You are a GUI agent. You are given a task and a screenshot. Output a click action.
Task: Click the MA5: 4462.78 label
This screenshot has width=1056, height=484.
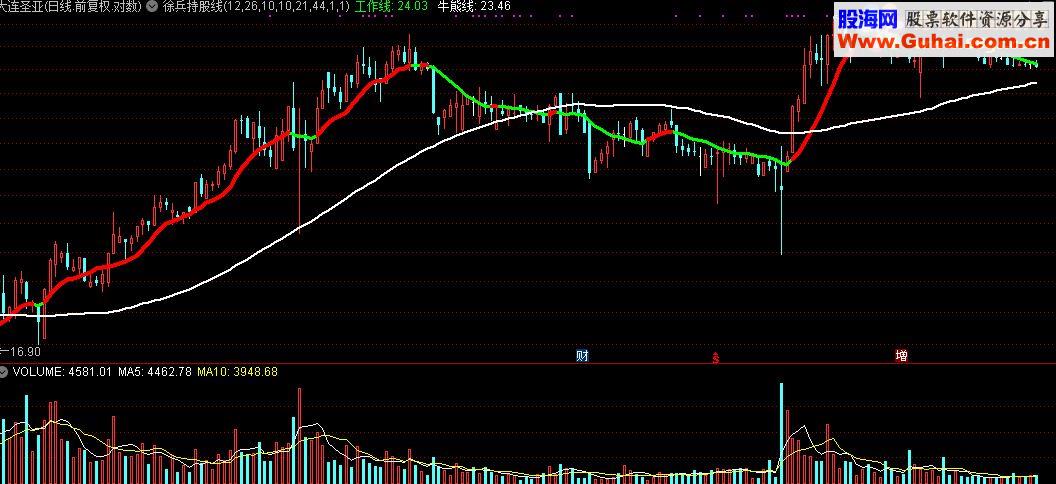155,372
